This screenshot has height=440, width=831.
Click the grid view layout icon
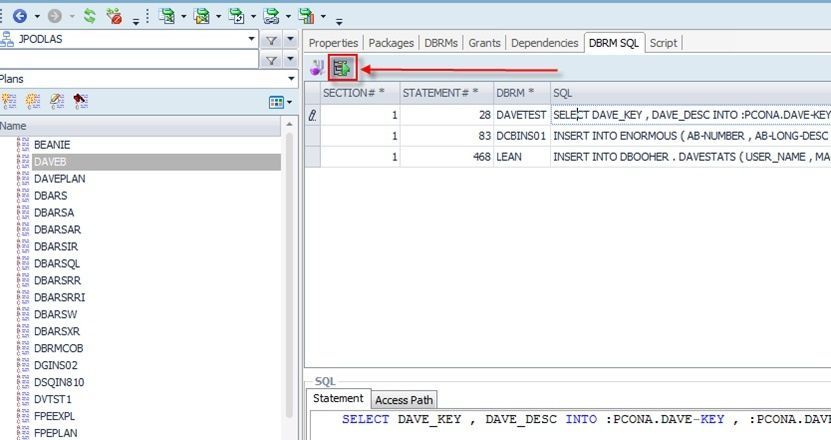[276, 102]
